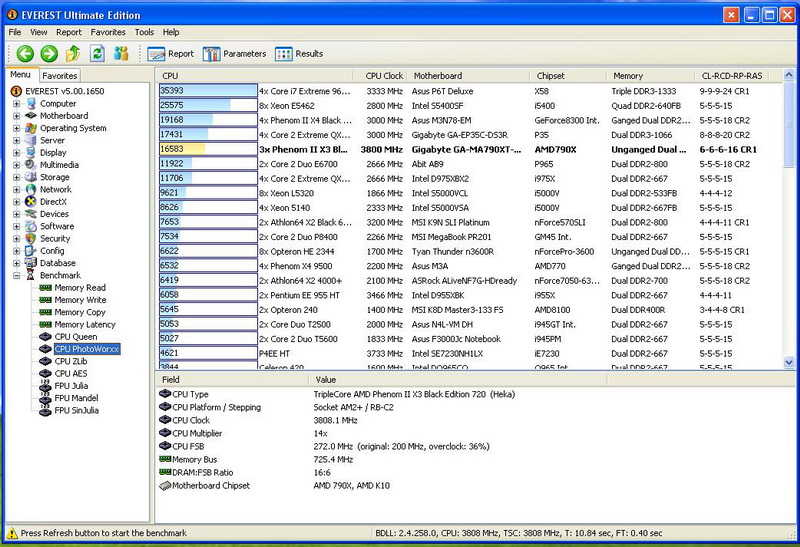This screenshot has width=800, height=547.
Task: Select the Database tree icon
Action: 31,263
